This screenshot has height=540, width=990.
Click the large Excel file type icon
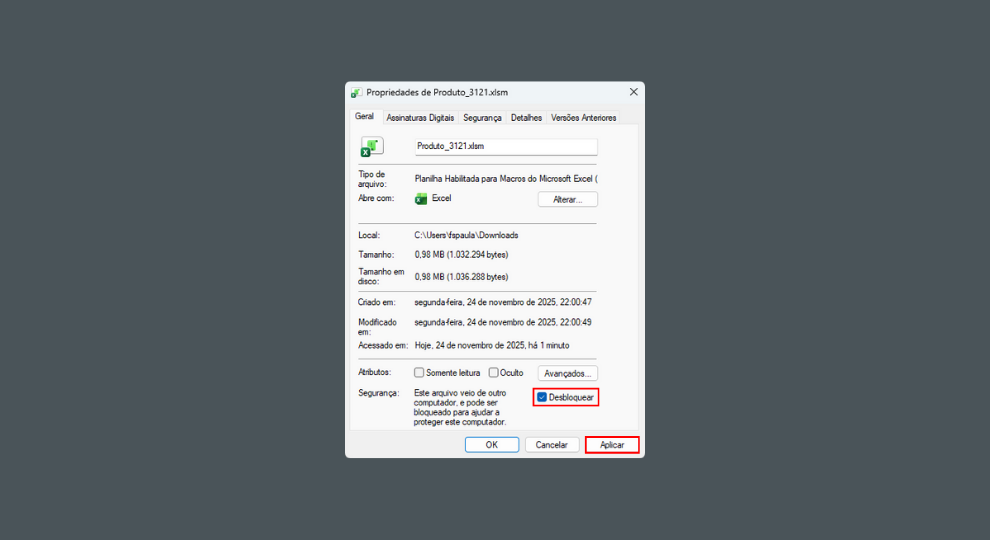coord(371,147)
